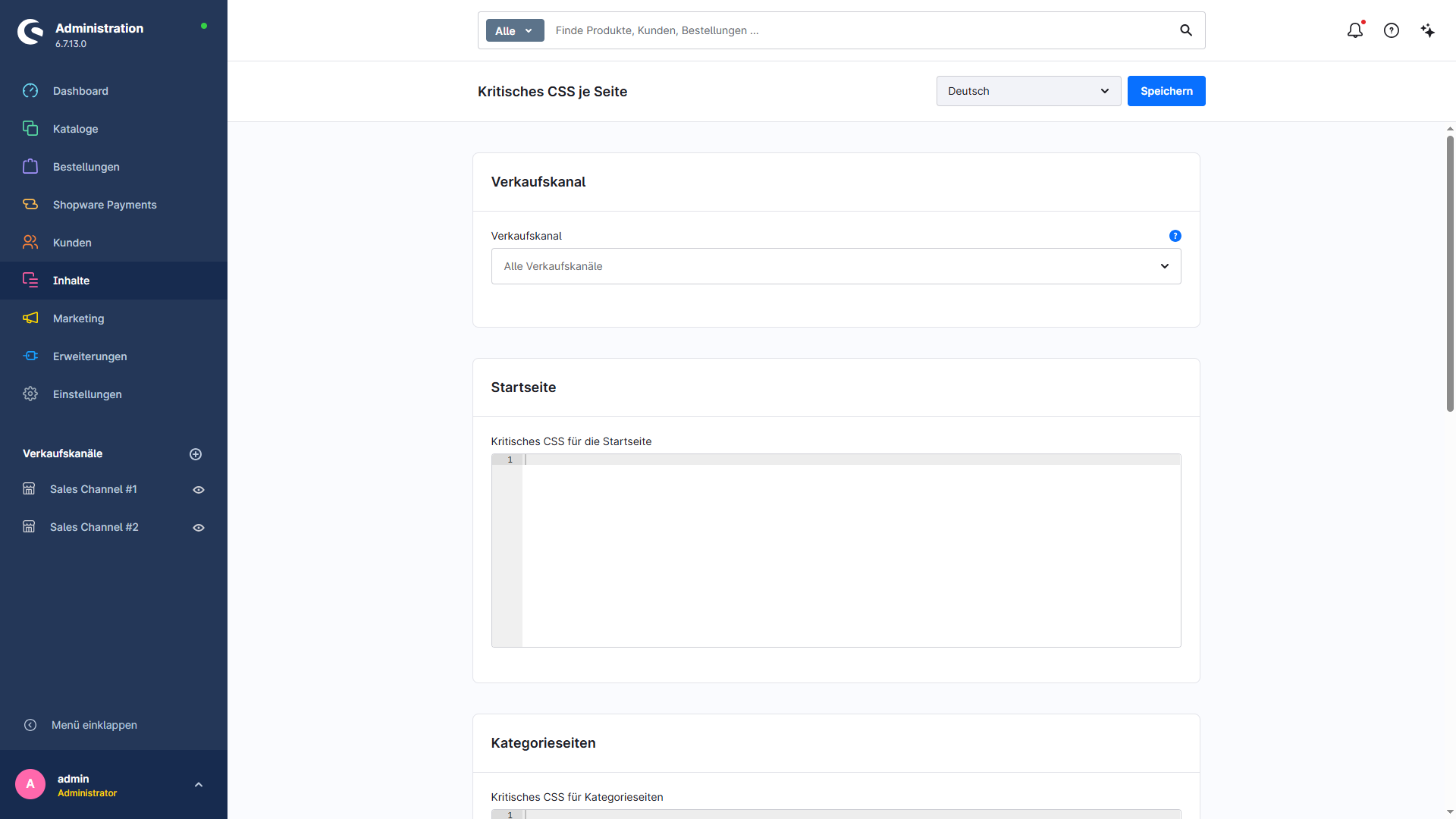Viewport: 1456px width, 819px height.
Task: Click the Shopware Payments icon
Action: 30,205
